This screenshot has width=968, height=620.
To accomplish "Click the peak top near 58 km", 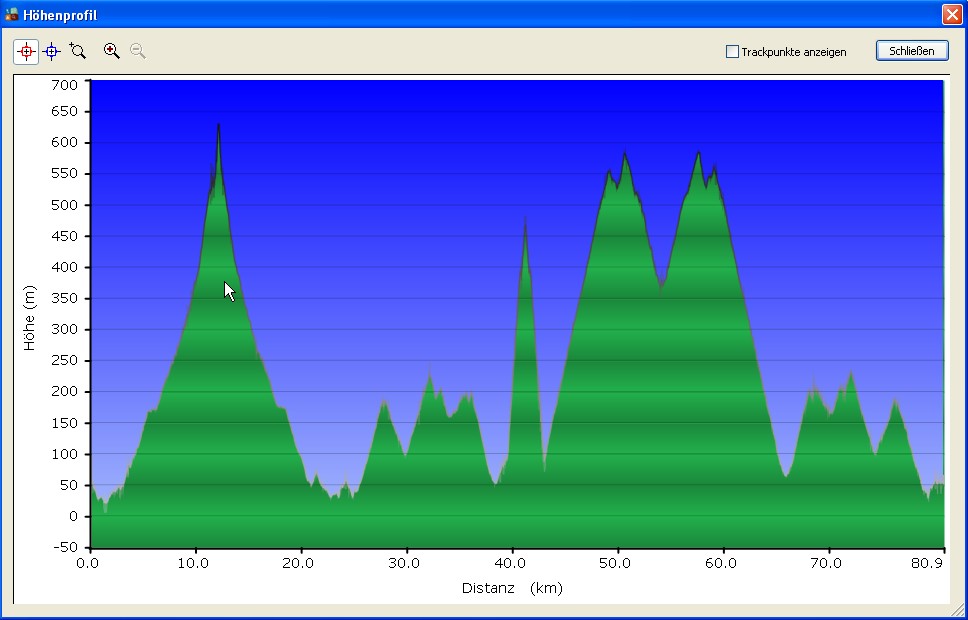I will [699, 153].
